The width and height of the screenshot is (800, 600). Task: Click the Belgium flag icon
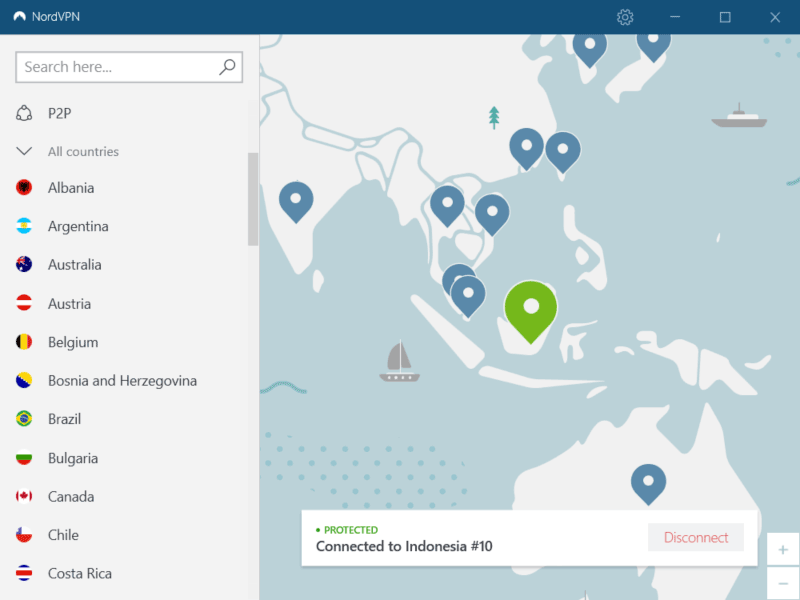click(x=24, y=342)
